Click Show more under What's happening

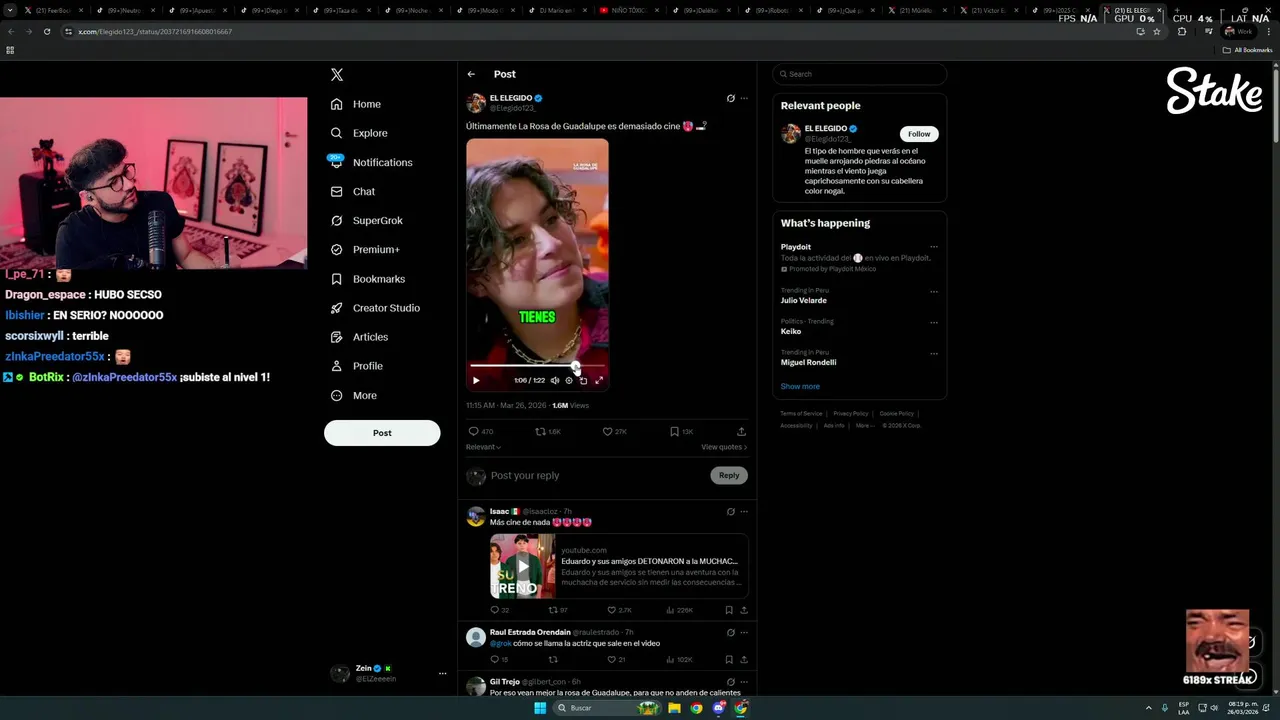point(800,386)
